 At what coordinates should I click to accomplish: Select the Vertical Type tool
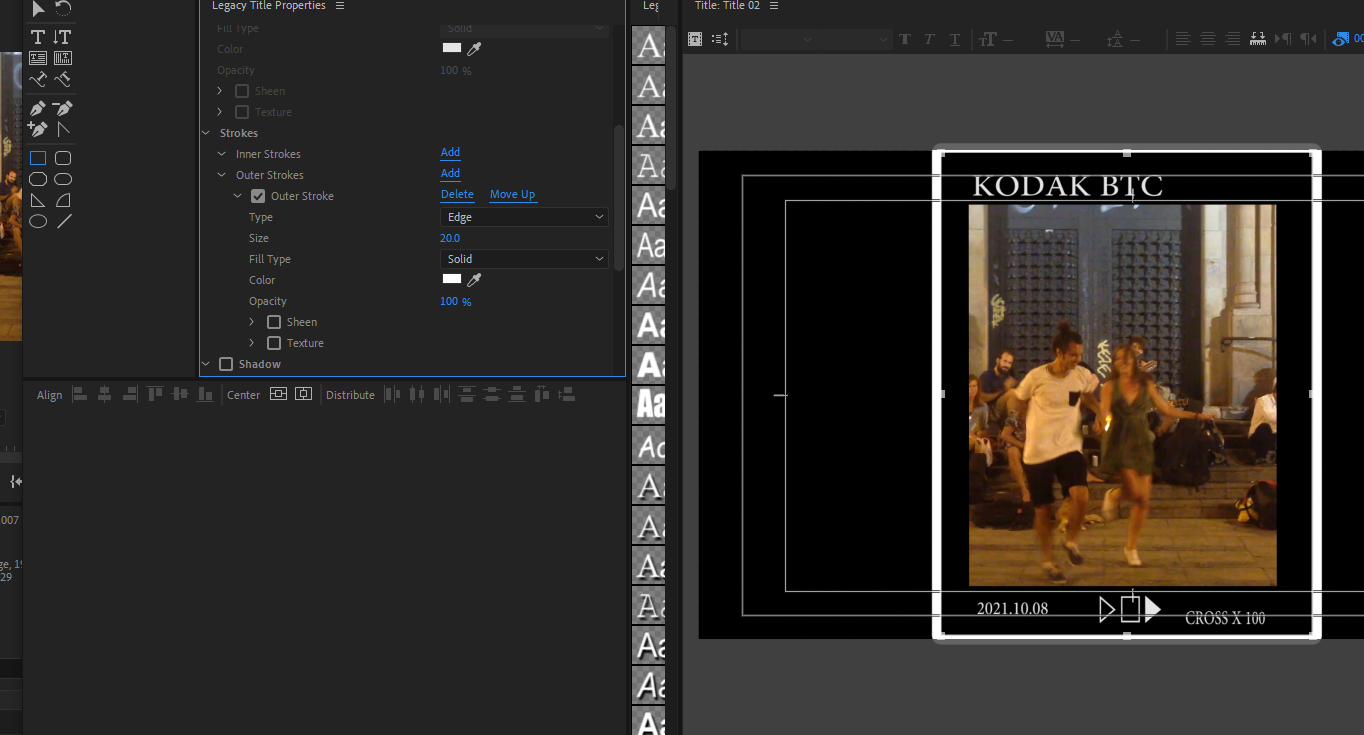tap(63, 37)
